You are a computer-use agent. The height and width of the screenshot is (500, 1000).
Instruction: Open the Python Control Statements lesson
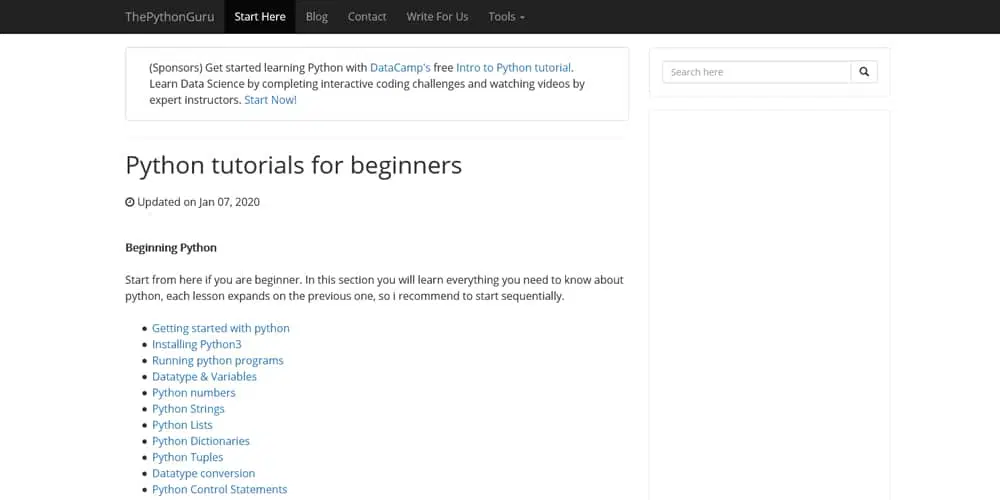point(219,489)
